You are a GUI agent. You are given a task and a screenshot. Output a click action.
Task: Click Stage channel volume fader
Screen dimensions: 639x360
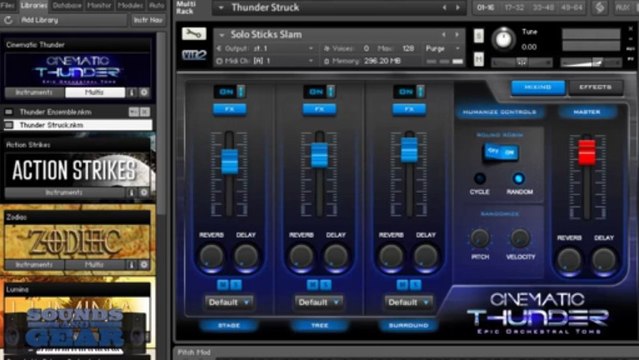point(229,161)
